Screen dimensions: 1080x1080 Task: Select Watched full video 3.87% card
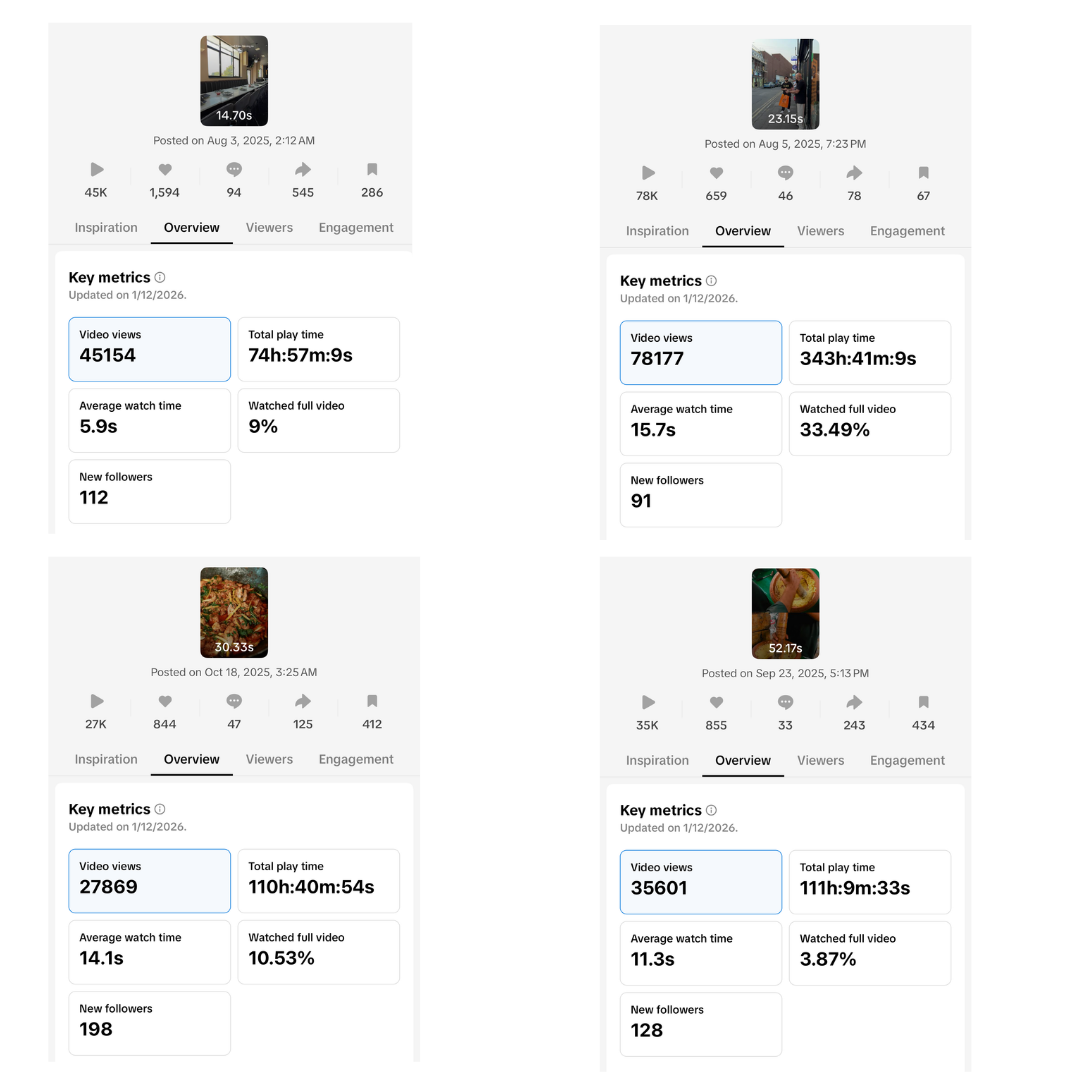tap(869, 953)
